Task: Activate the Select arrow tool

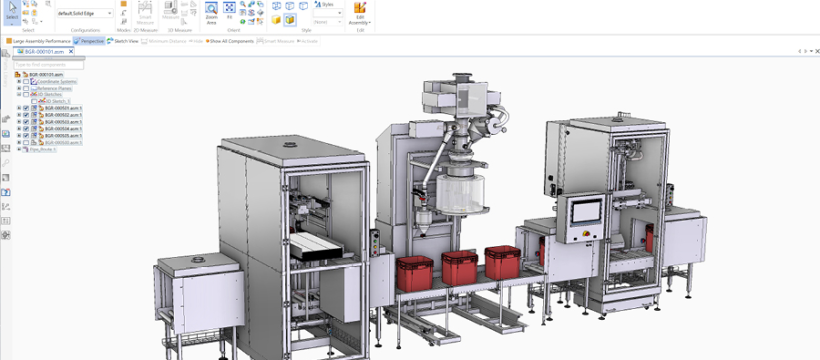Action: (x=13, y=13)
